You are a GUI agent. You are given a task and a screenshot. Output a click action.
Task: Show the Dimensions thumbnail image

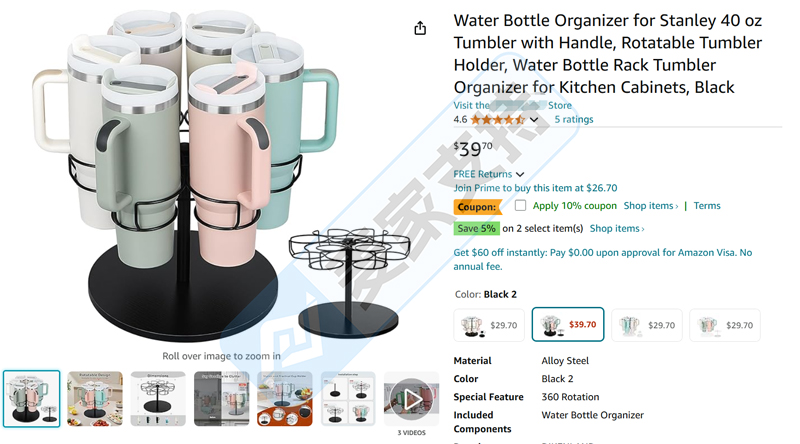158,399
